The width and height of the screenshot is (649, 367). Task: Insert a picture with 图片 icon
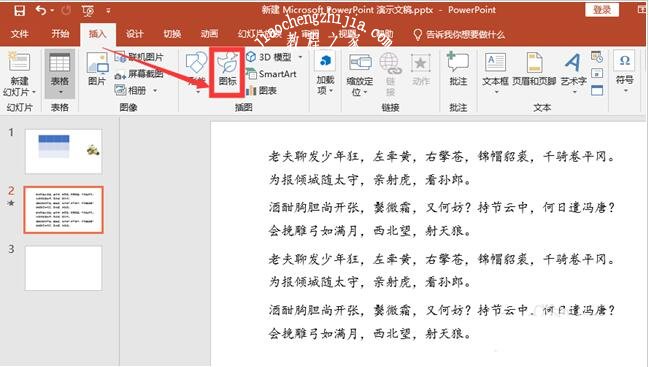tap(97, 69)
